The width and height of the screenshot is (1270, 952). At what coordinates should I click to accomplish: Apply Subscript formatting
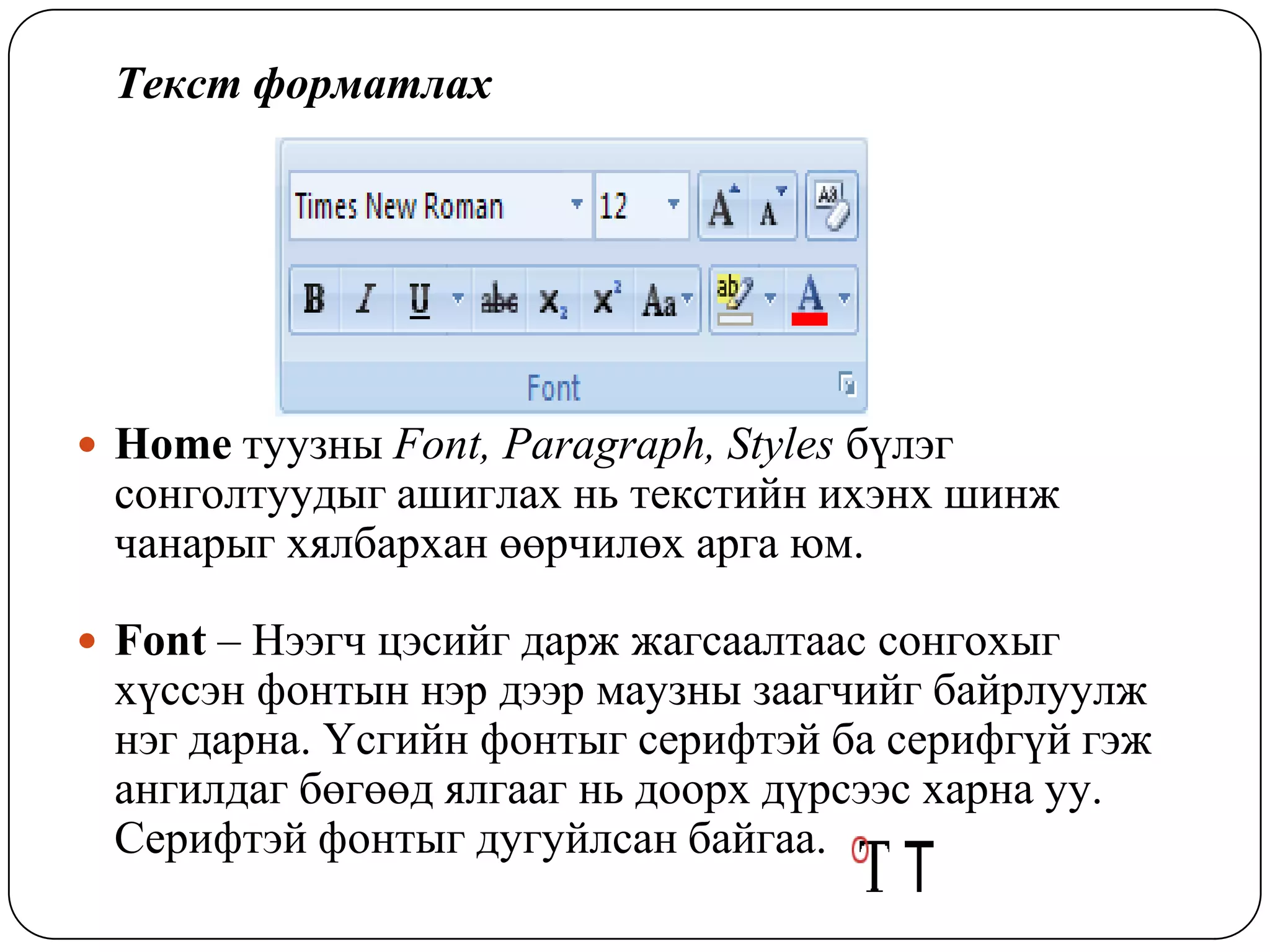coord(553,301)
